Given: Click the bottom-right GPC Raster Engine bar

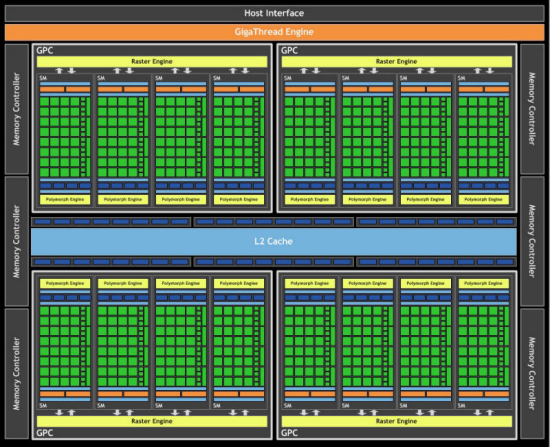Looking at the screenshot, I should tap(397, 421).
